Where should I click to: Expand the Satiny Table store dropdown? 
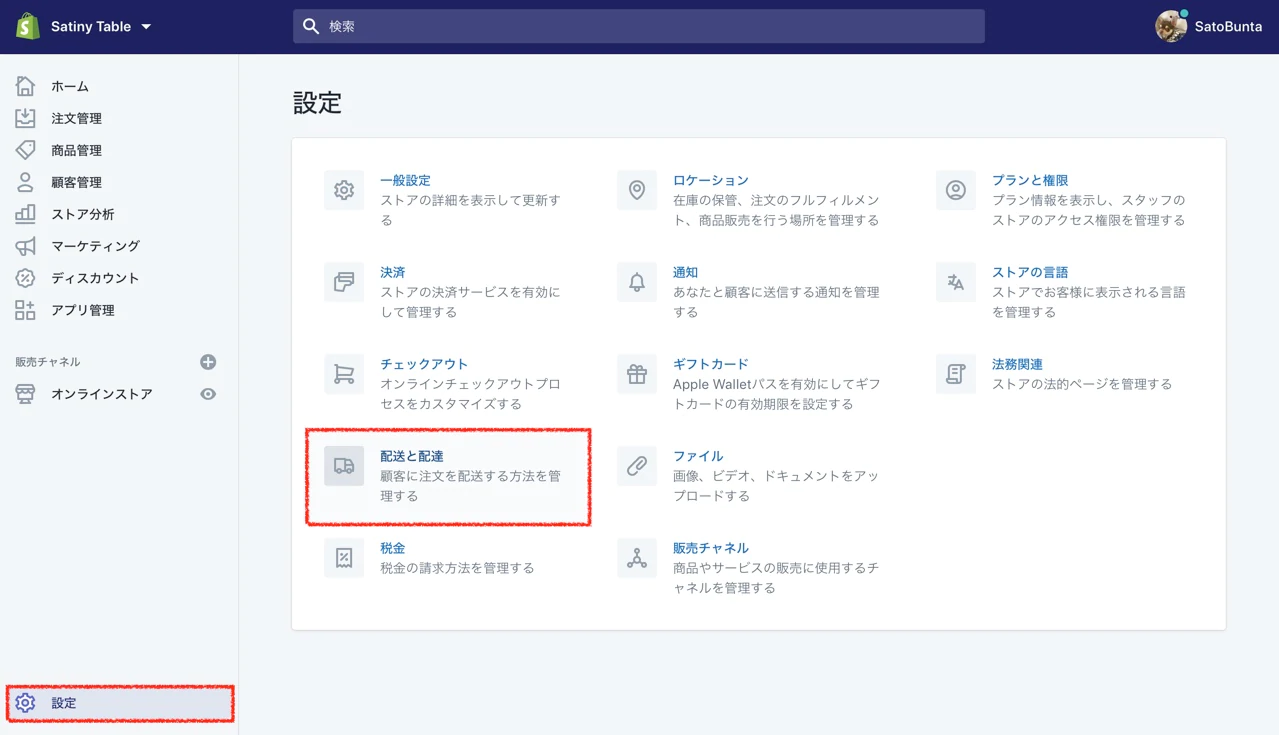(x=146, y=27)
